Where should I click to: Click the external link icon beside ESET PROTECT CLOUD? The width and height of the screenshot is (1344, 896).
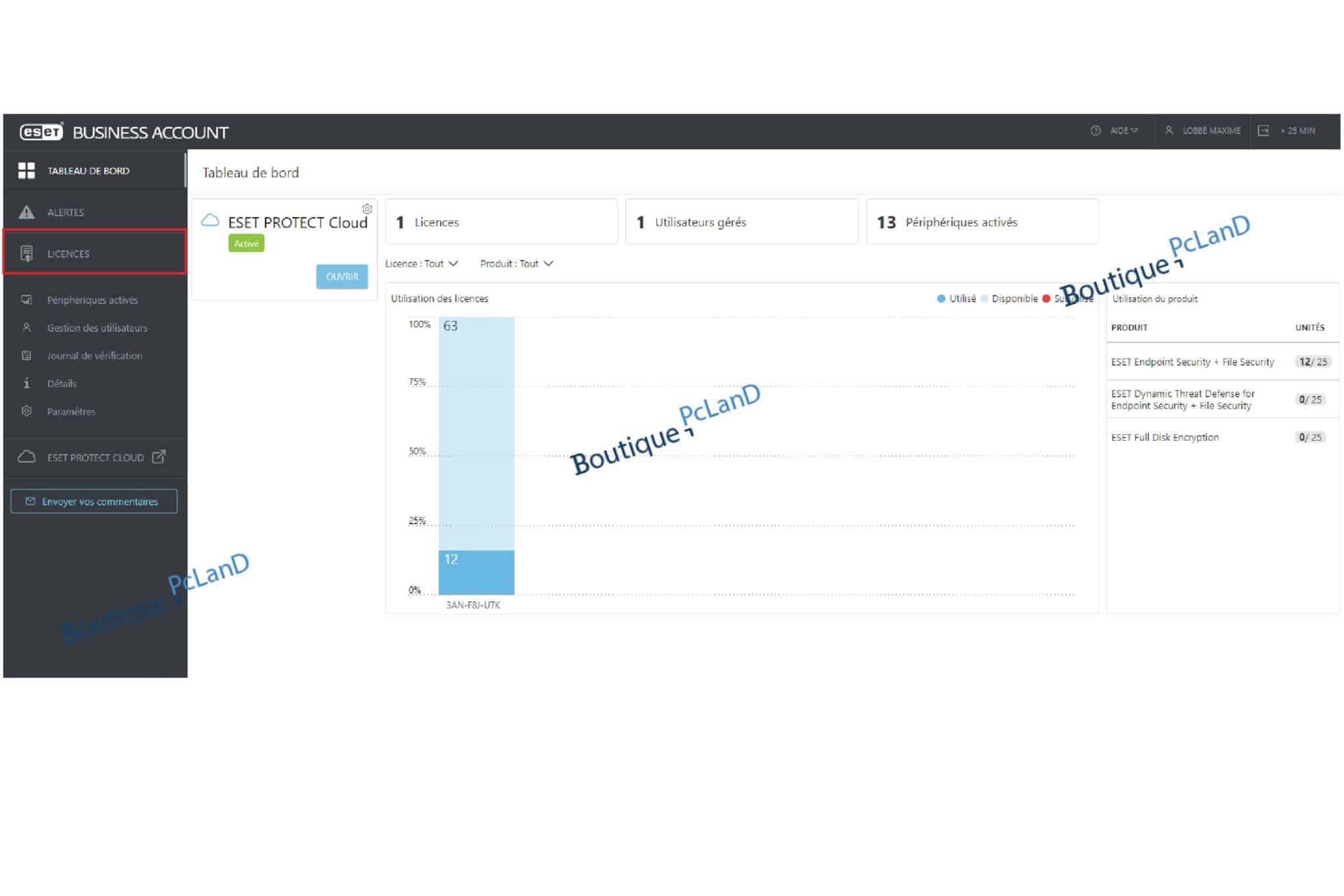(159, 457)
